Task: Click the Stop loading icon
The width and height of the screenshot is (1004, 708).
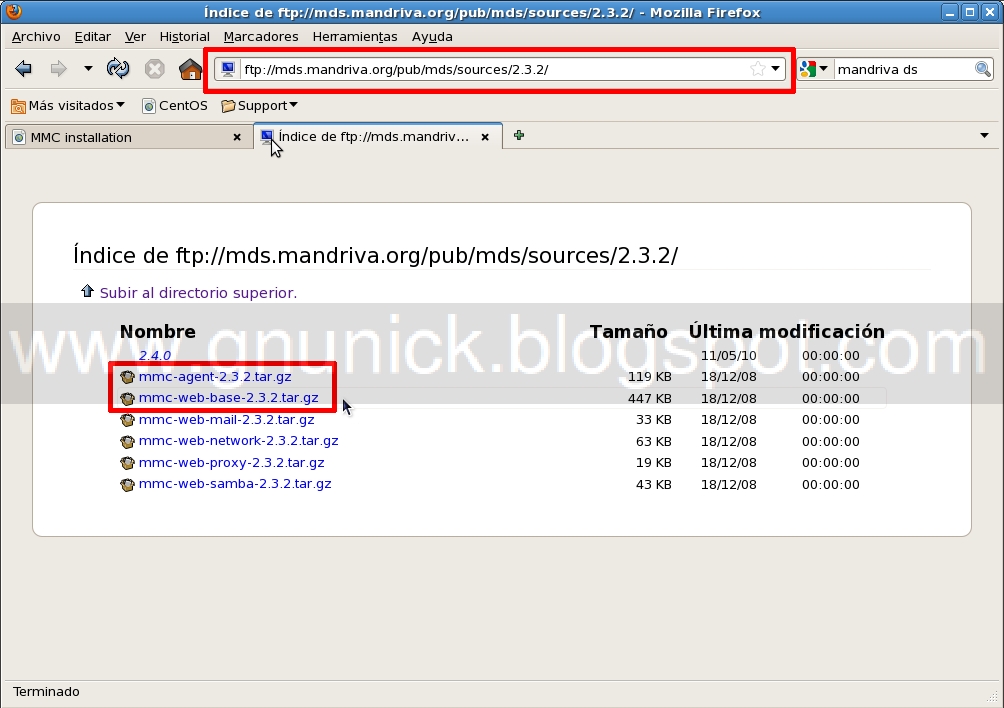Action: [x=154, y=68]
